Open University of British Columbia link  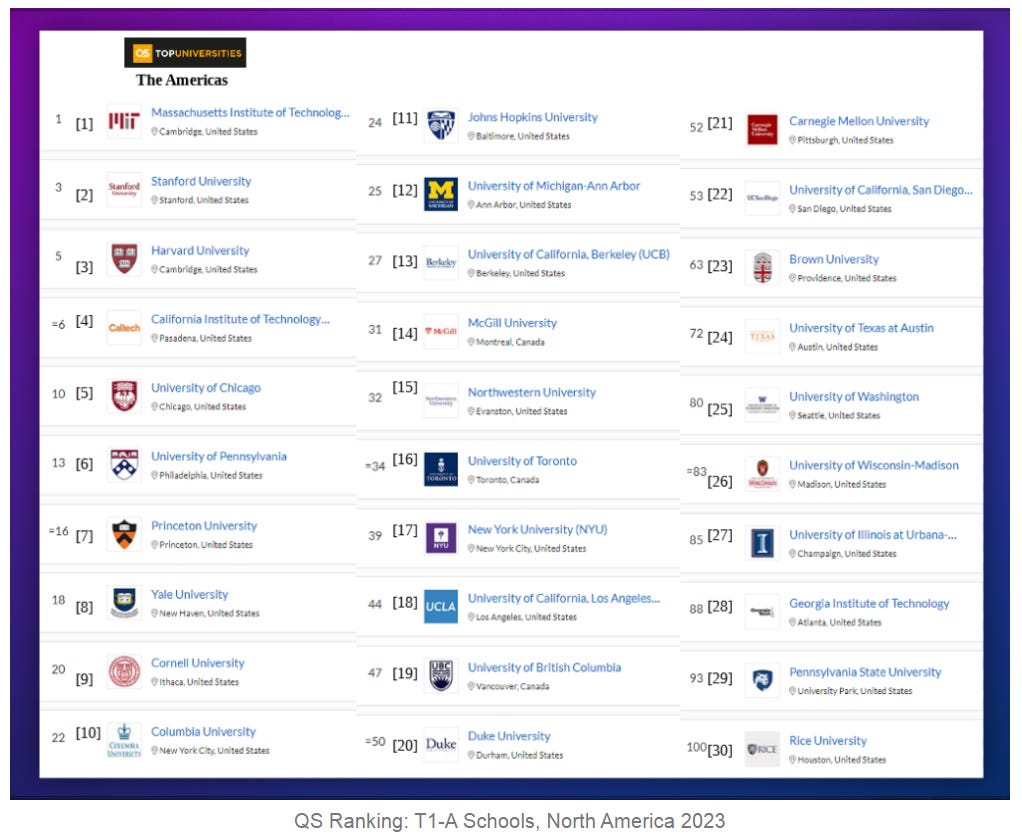[x=544, y=668]
